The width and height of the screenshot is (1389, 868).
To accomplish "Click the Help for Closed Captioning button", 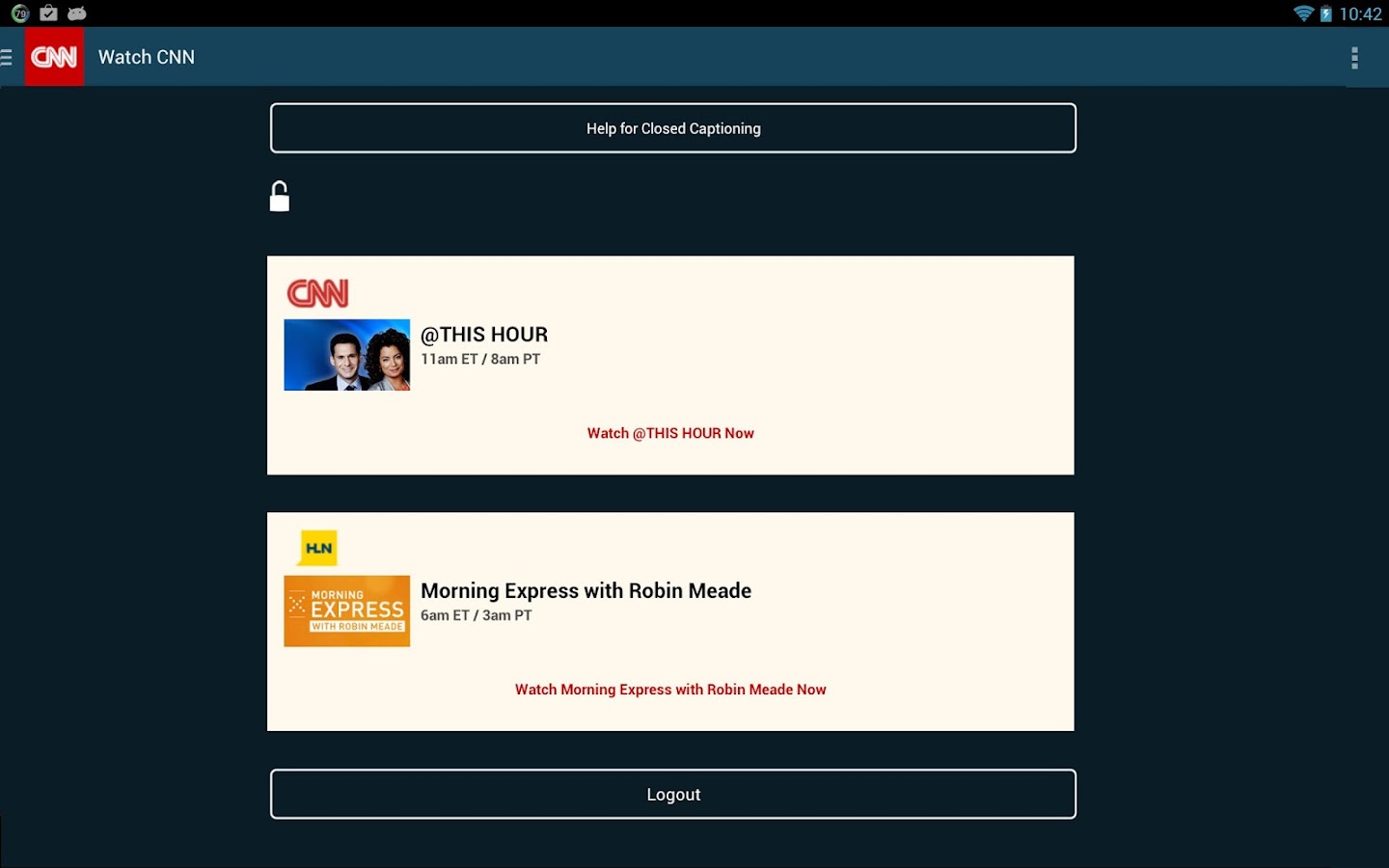I will pos(673,127).
